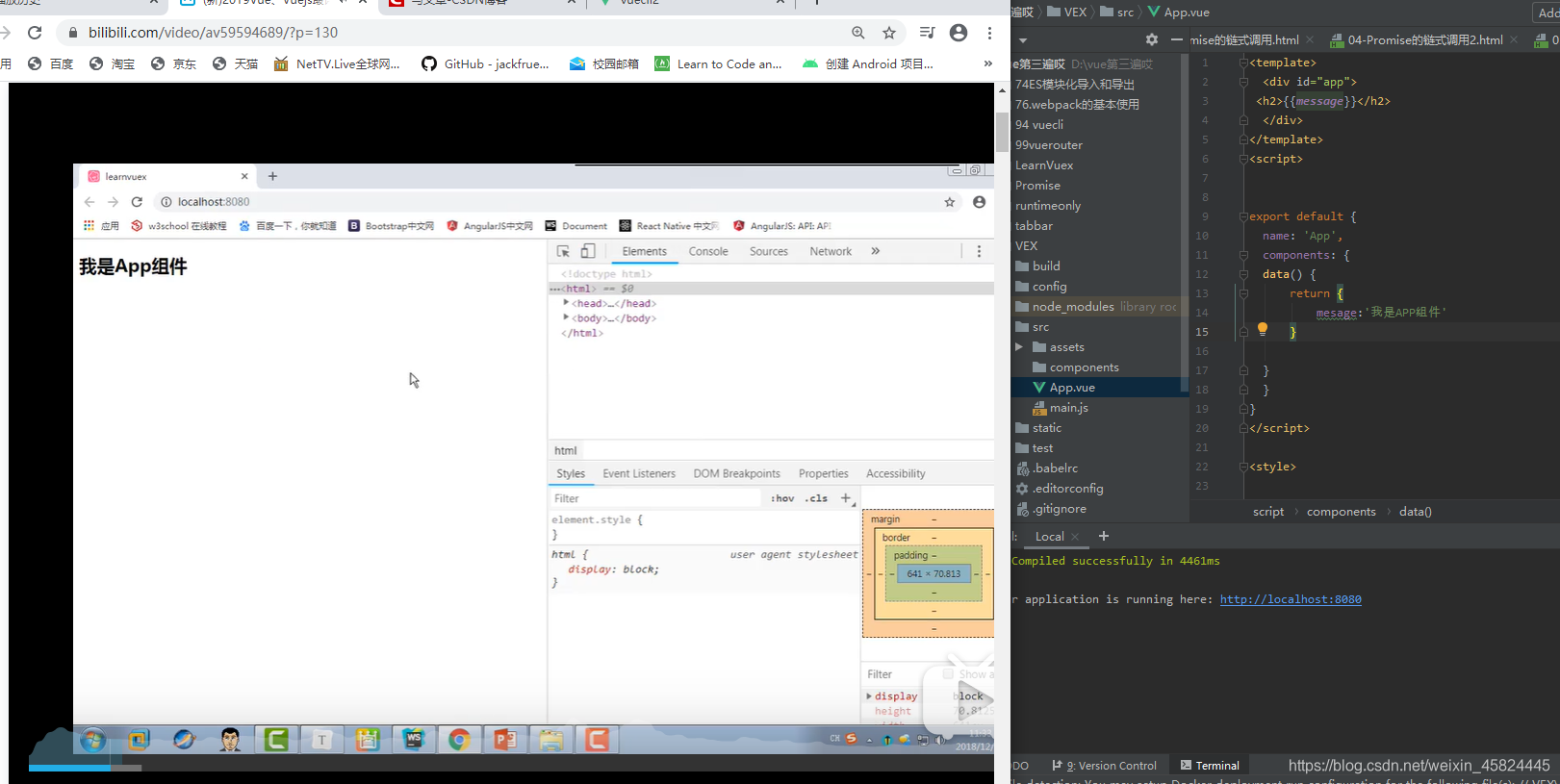1560x784 pixels.
Task: Reload the bilibili page in Chrome
Action: point(35,33)
